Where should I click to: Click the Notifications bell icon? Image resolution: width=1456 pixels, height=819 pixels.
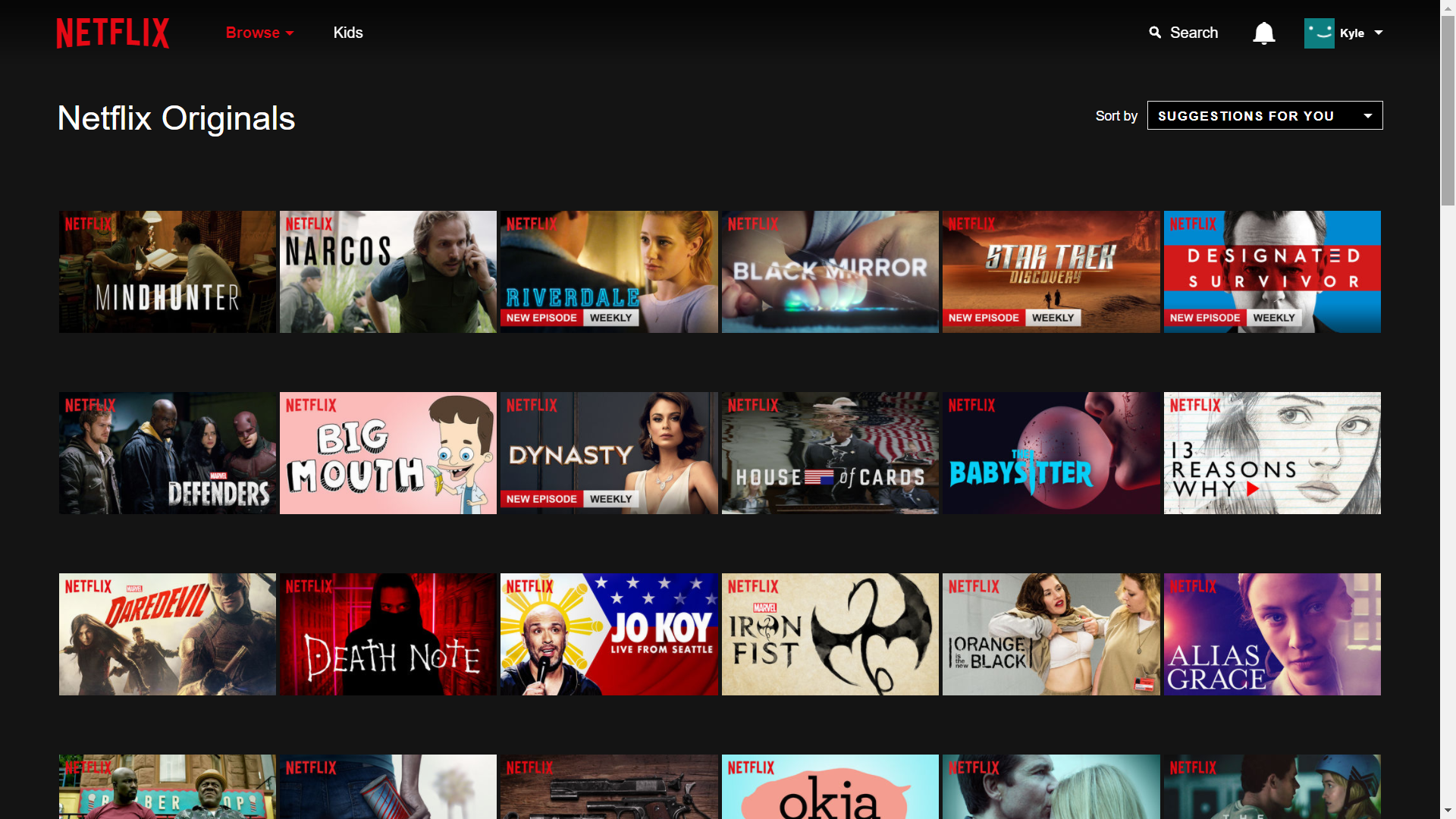pyautogui.click(x=1263, y=32)
